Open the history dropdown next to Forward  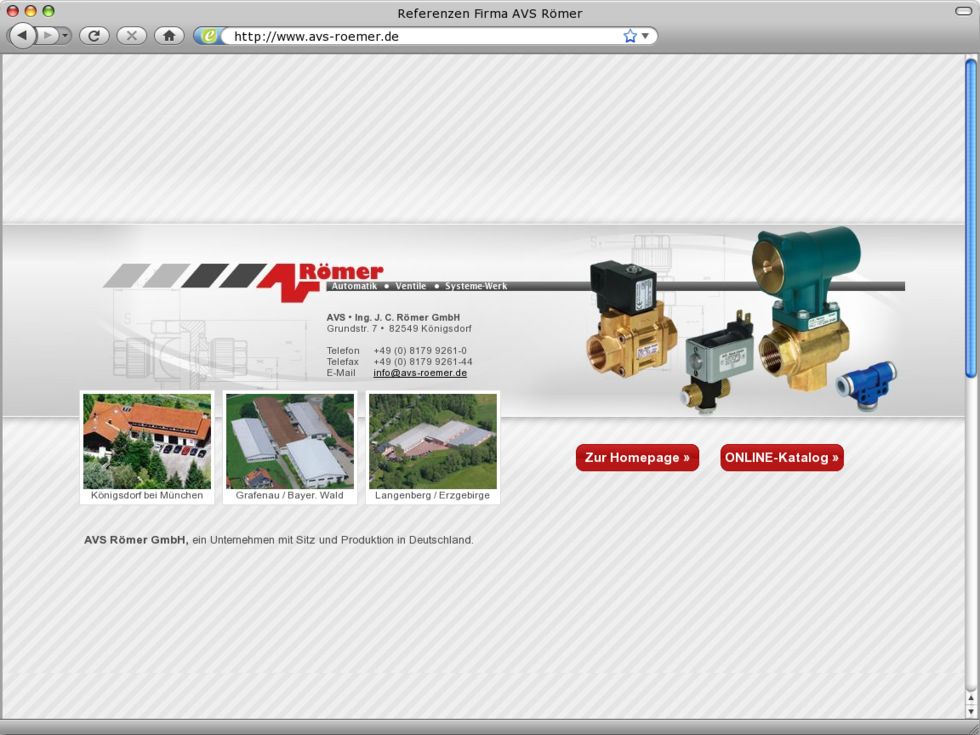(65, 36)
